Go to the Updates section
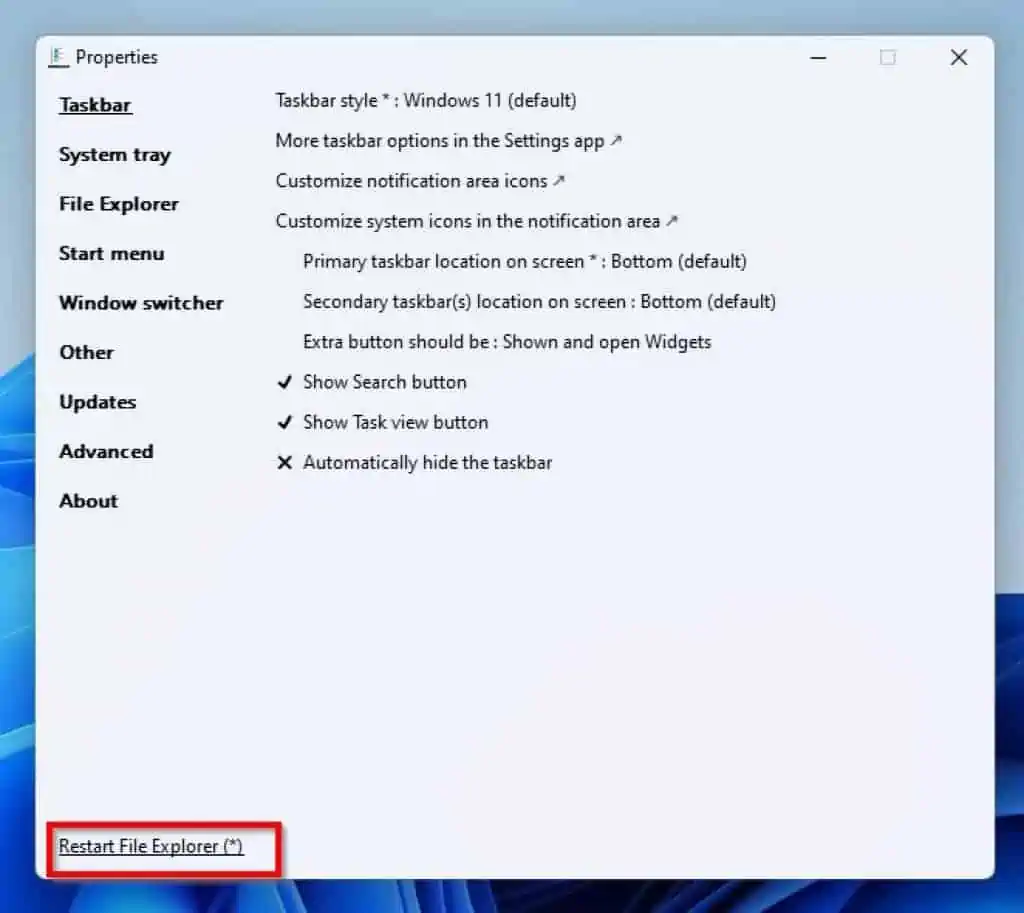 [x=97, y=402]
